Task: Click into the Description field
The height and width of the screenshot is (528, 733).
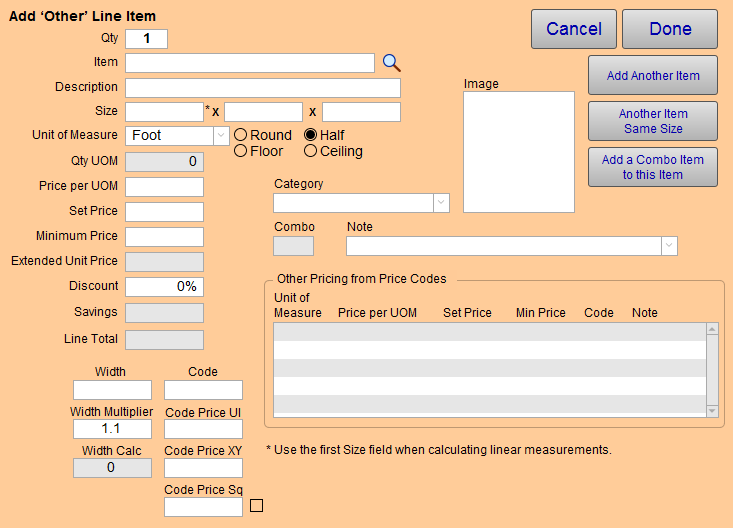Action: (x=263, y=87)
